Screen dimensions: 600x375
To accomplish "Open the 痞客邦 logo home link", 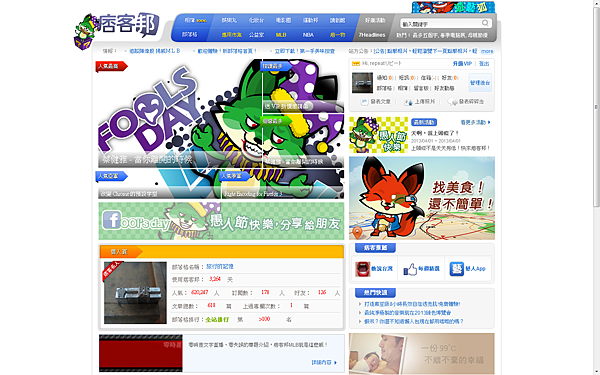I will coord(116,31).
